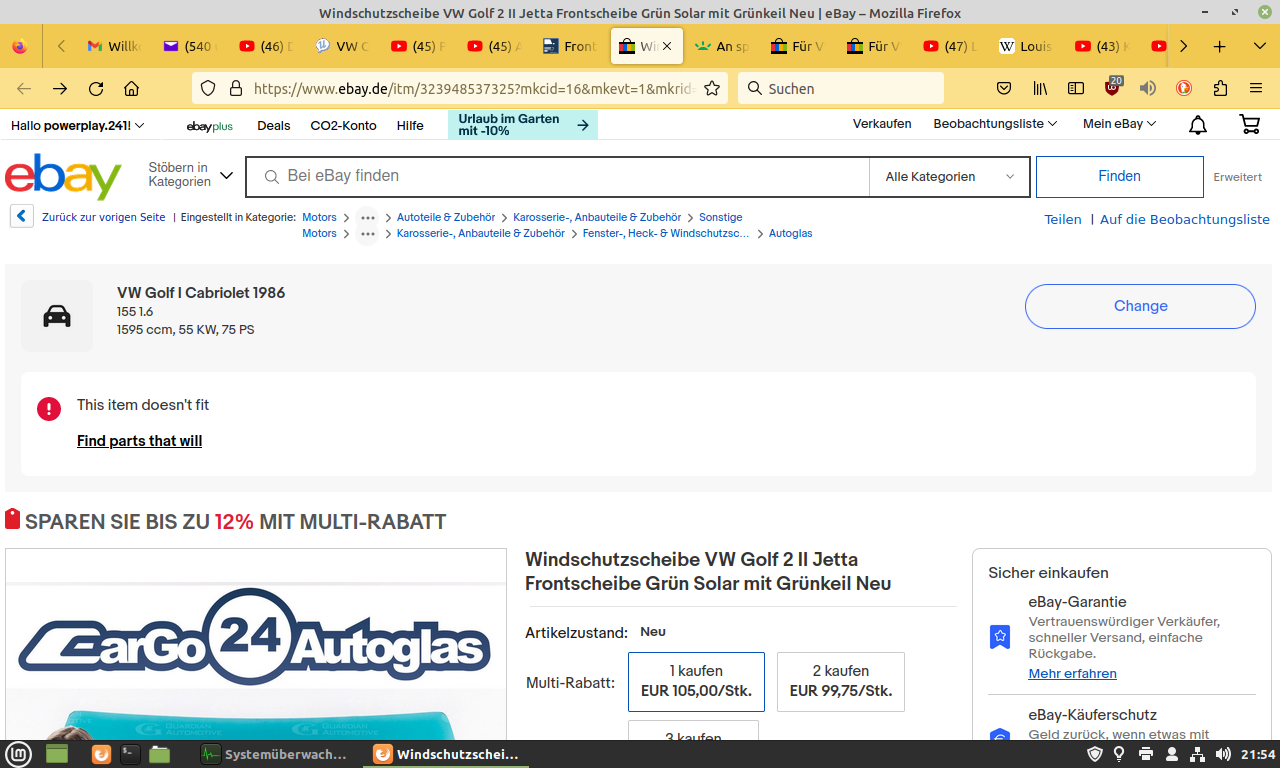Click the 'Change' vehicle button

coord(1139,306)
